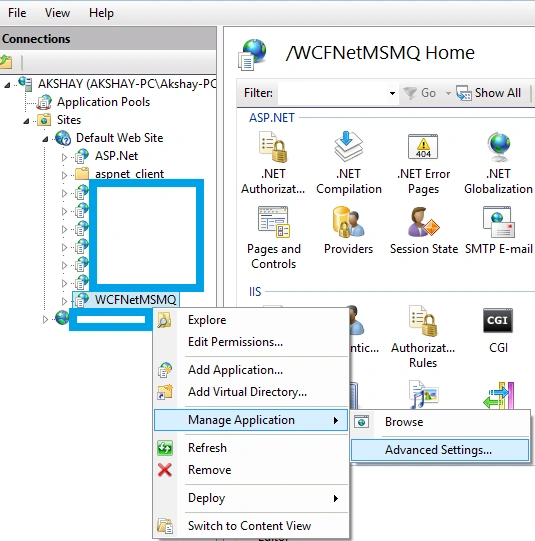The image size is (535, 541).
Task: Click the Add Application menu icon
Action: coord(165,370)
